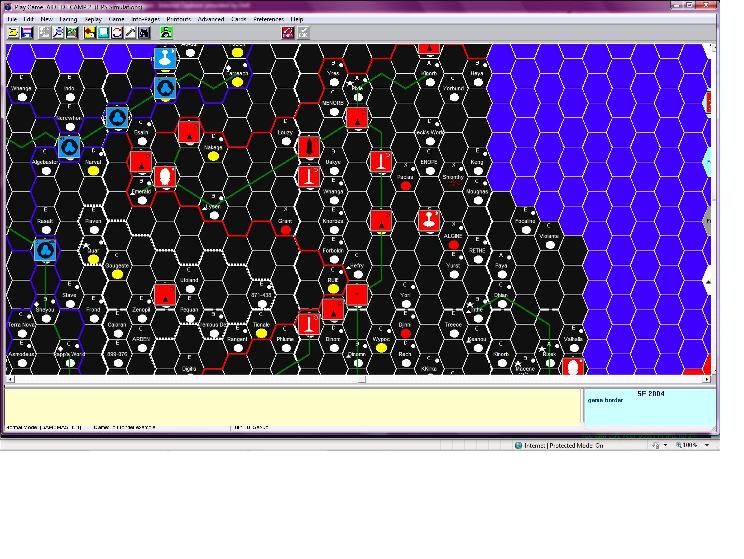Click the red planet ALIONE

(x=453, y=245)
